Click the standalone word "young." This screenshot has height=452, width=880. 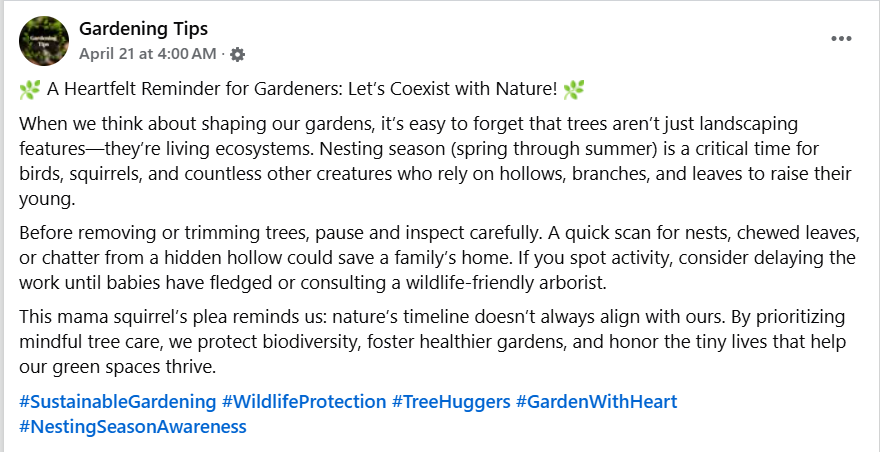point(47,199)
